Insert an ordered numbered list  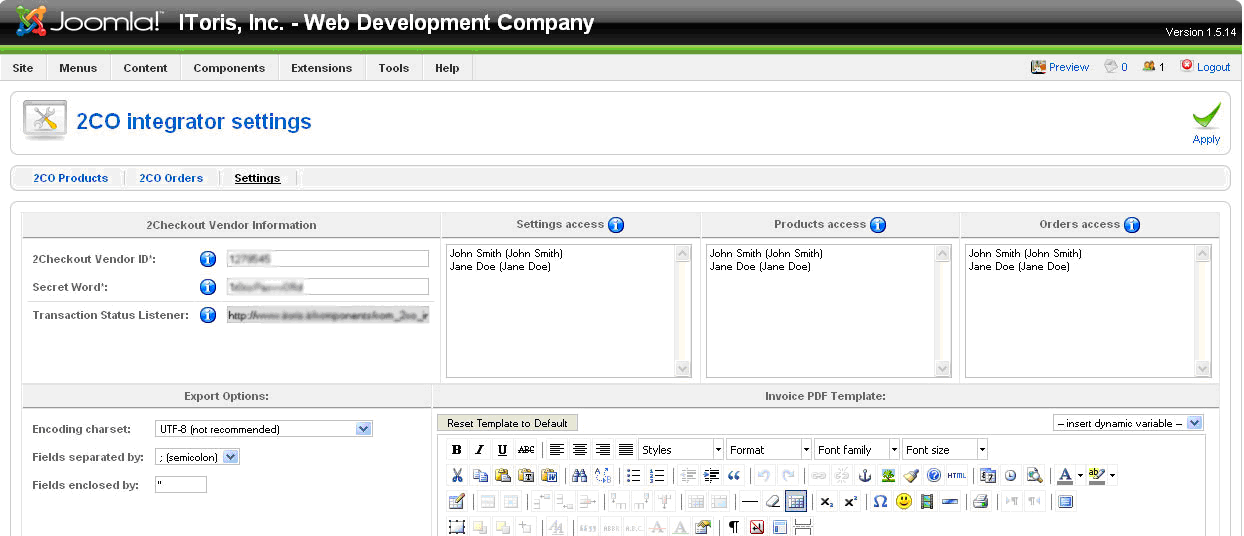coord(657,476)
